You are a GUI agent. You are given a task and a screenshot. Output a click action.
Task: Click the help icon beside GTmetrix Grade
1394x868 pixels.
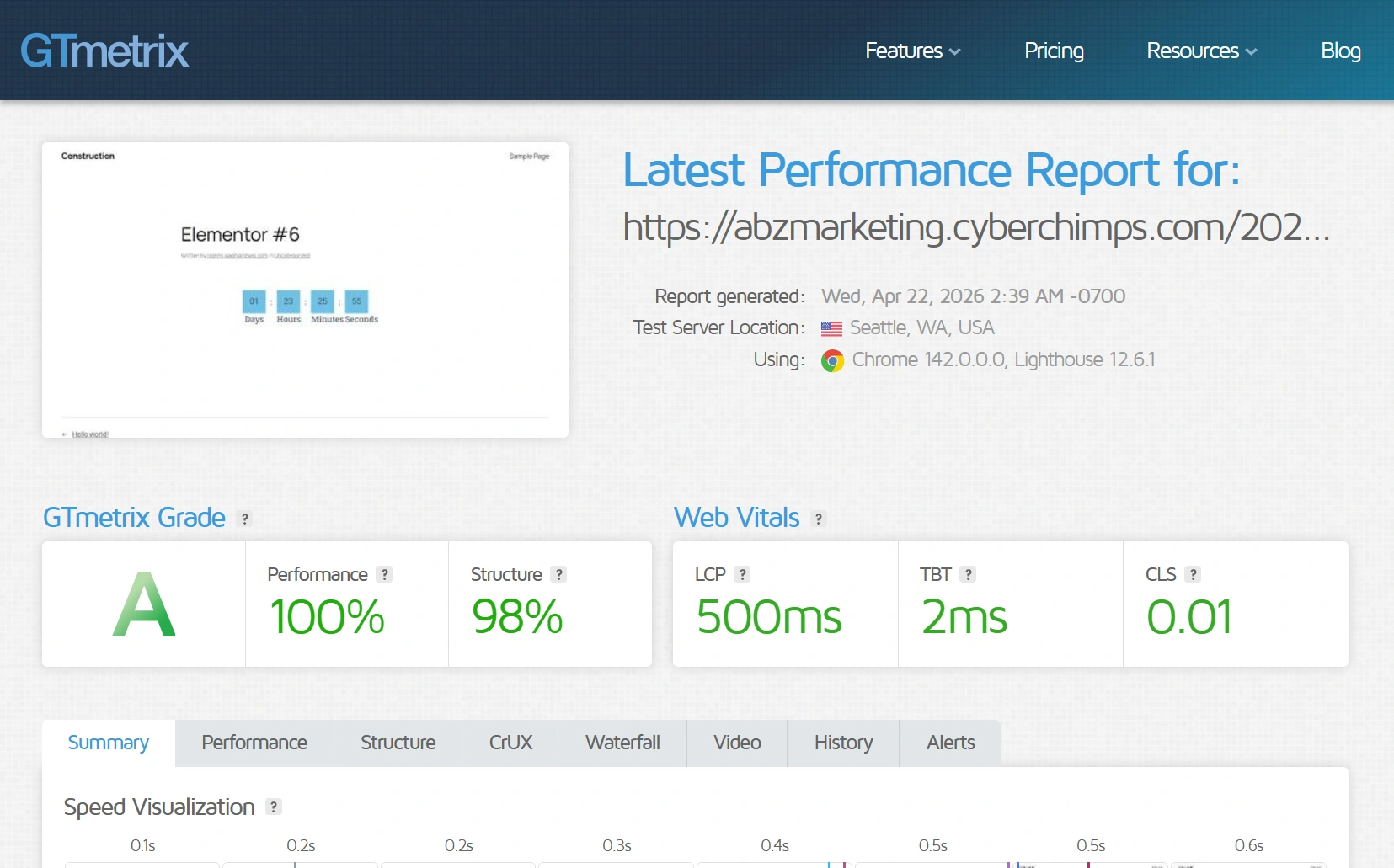click(x=245, y=519)
